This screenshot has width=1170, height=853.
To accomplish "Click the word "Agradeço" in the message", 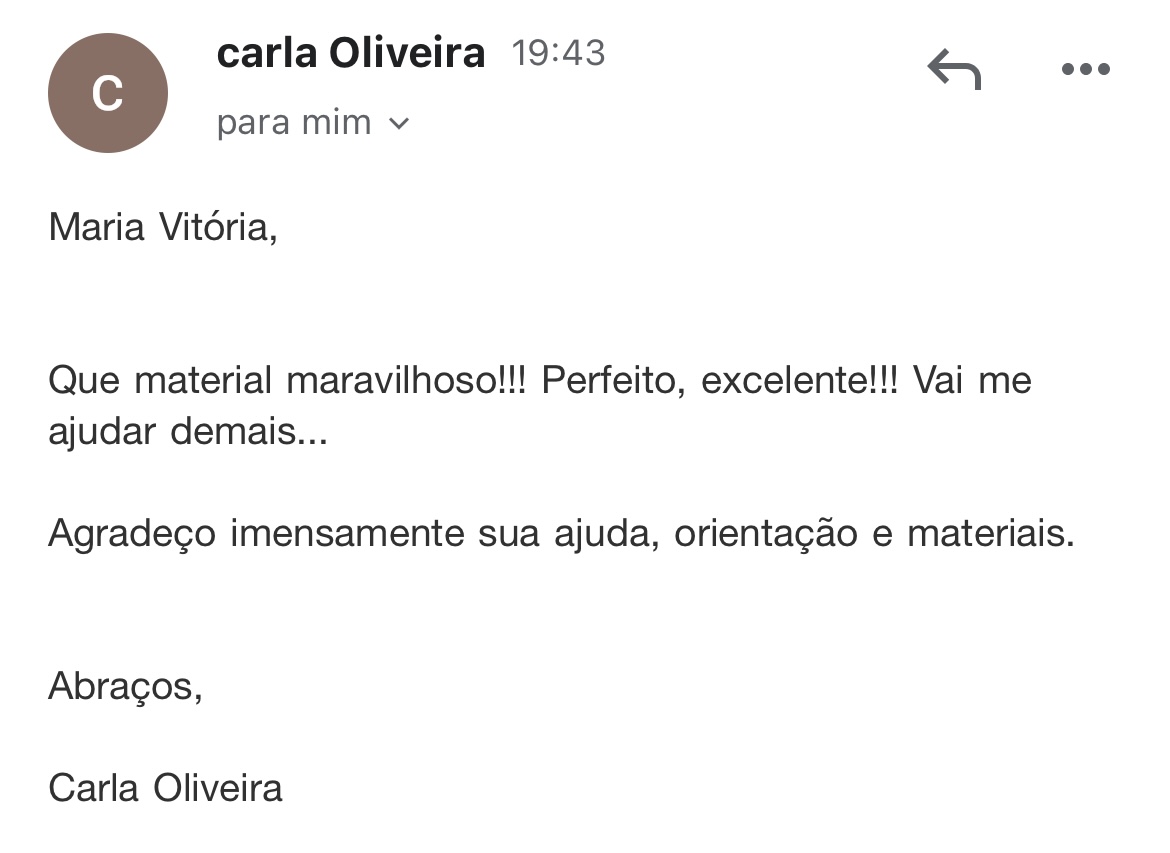I will [x=132, y=534].
